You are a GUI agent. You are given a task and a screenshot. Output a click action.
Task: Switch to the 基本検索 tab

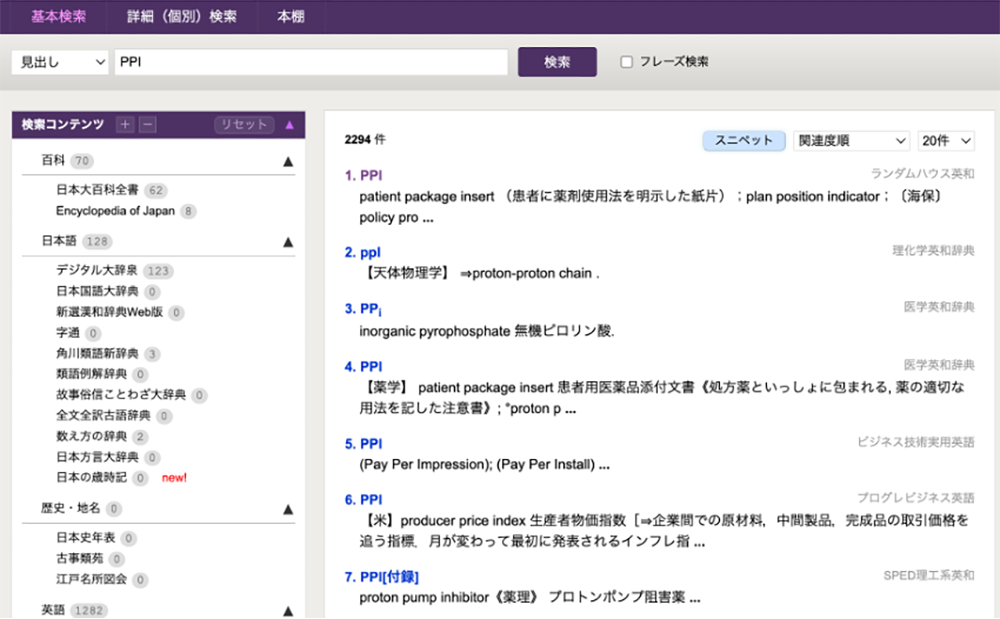[59, 17]
